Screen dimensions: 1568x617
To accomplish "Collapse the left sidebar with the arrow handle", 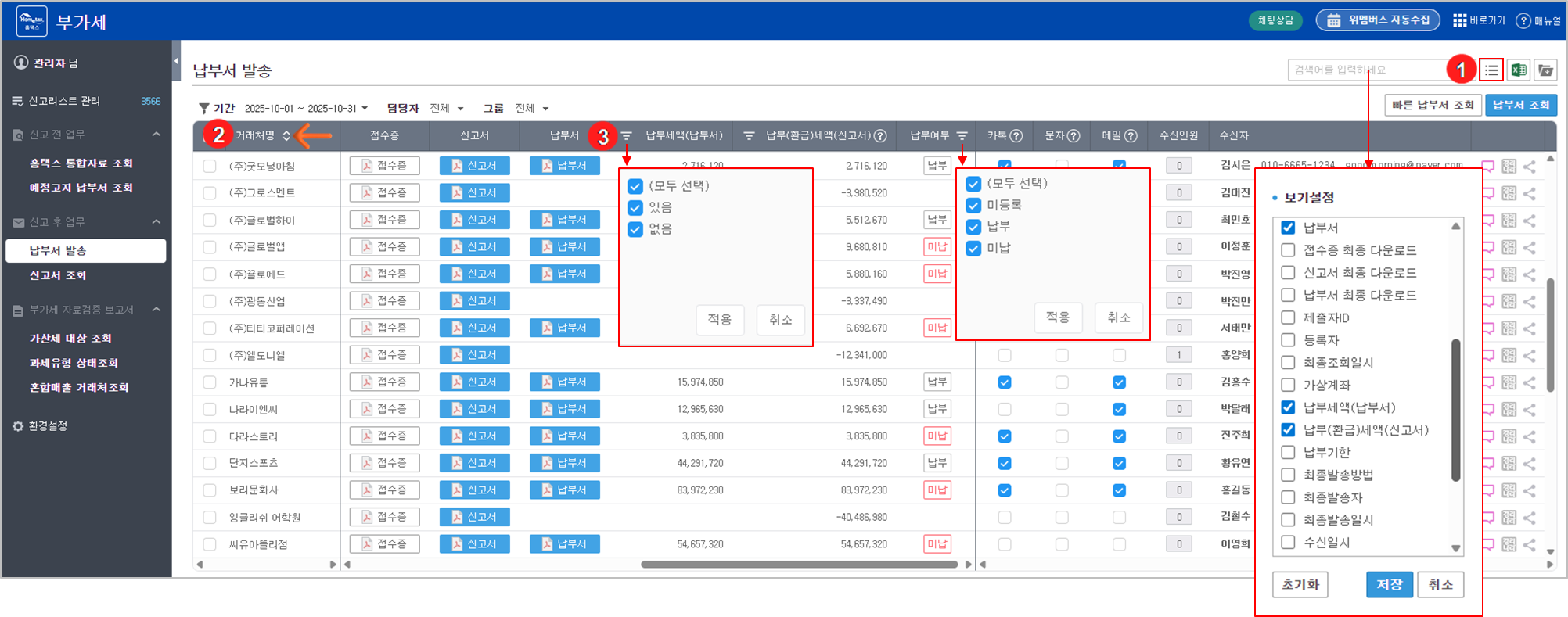I will tap(176, 61).
